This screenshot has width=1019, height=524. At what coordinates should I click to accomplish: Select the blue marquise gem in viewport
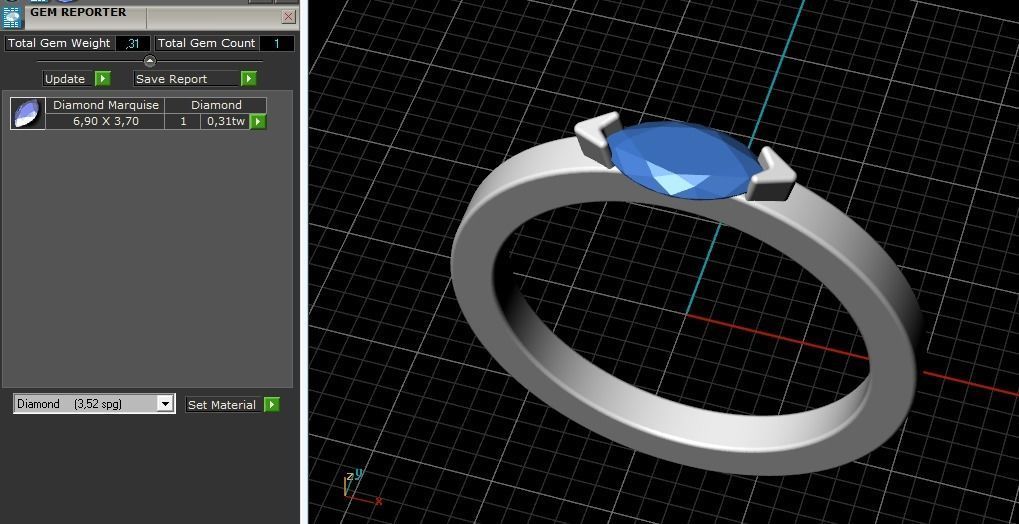(x=684, y=161)
